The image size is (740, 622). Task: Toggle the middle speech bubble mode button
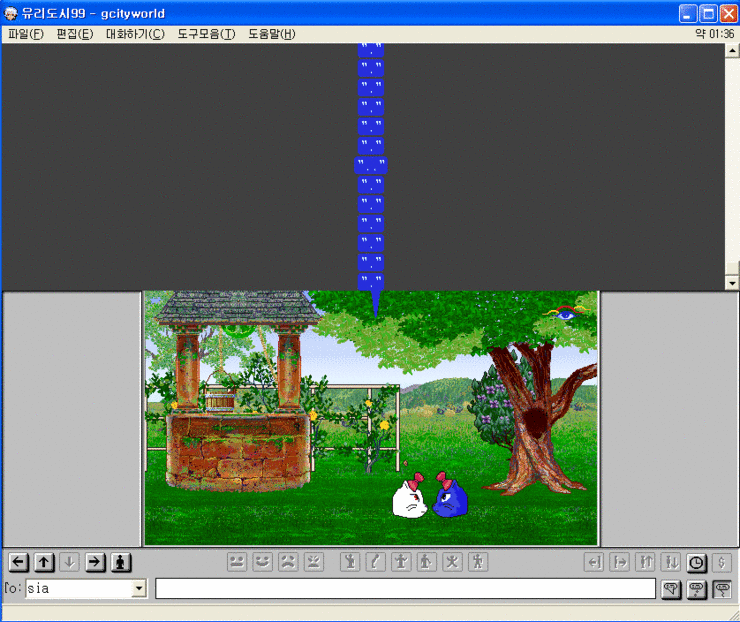pyautogui.click(x=696, y=589)
